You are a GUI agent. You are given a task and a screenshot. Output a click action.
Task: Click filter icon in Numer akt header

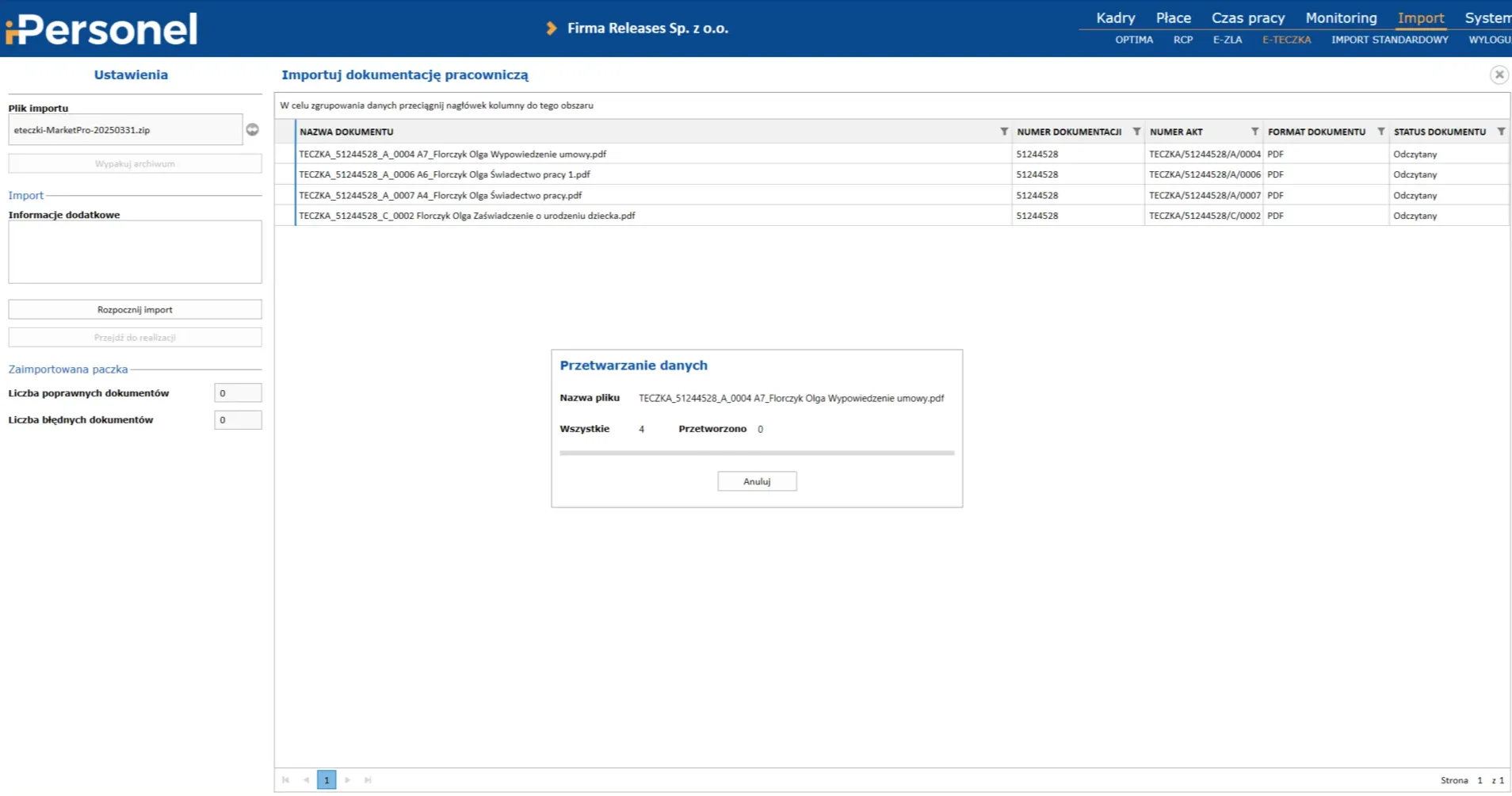pos(1254,132)
